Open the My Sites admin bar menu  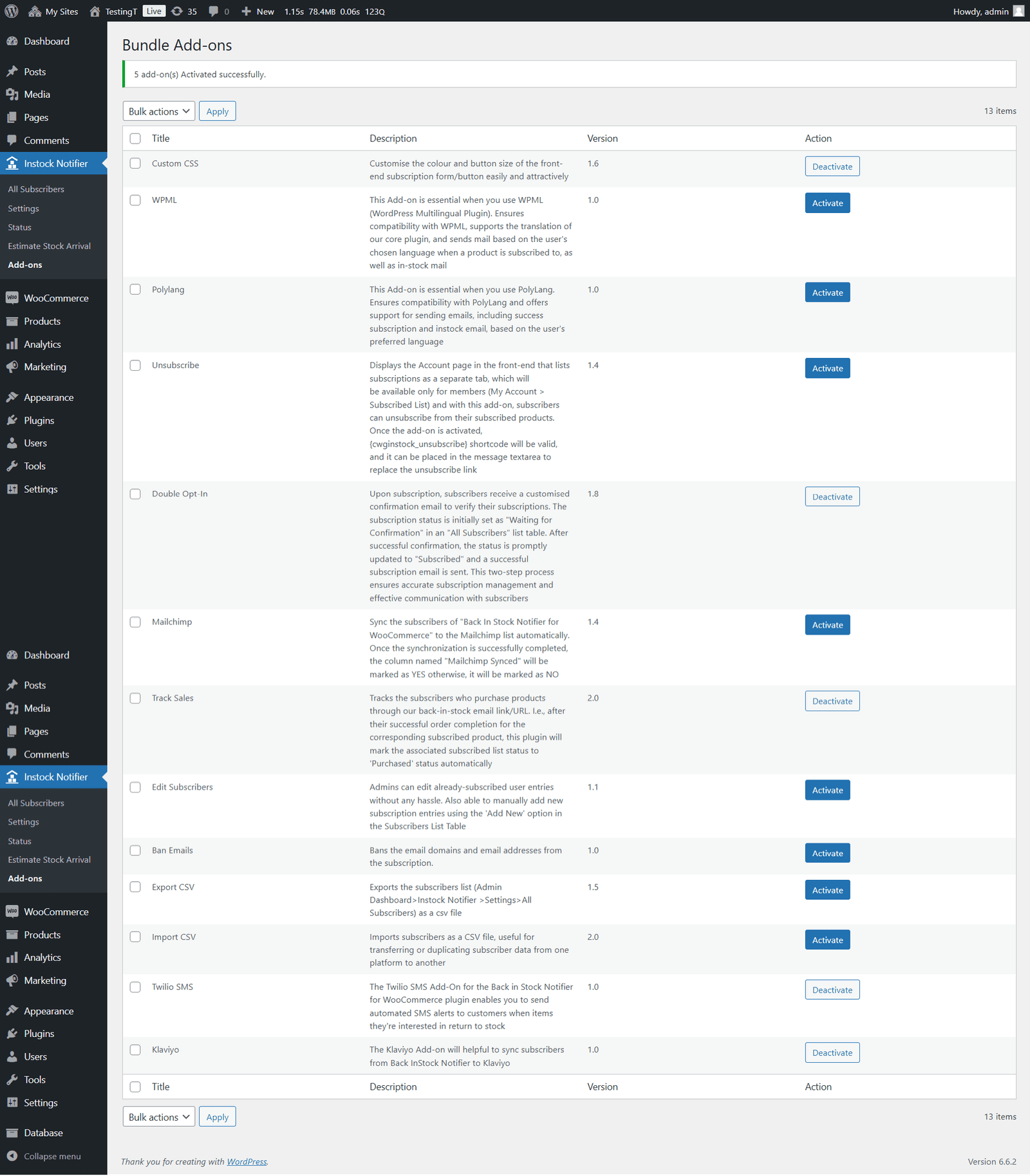(53, 11)
